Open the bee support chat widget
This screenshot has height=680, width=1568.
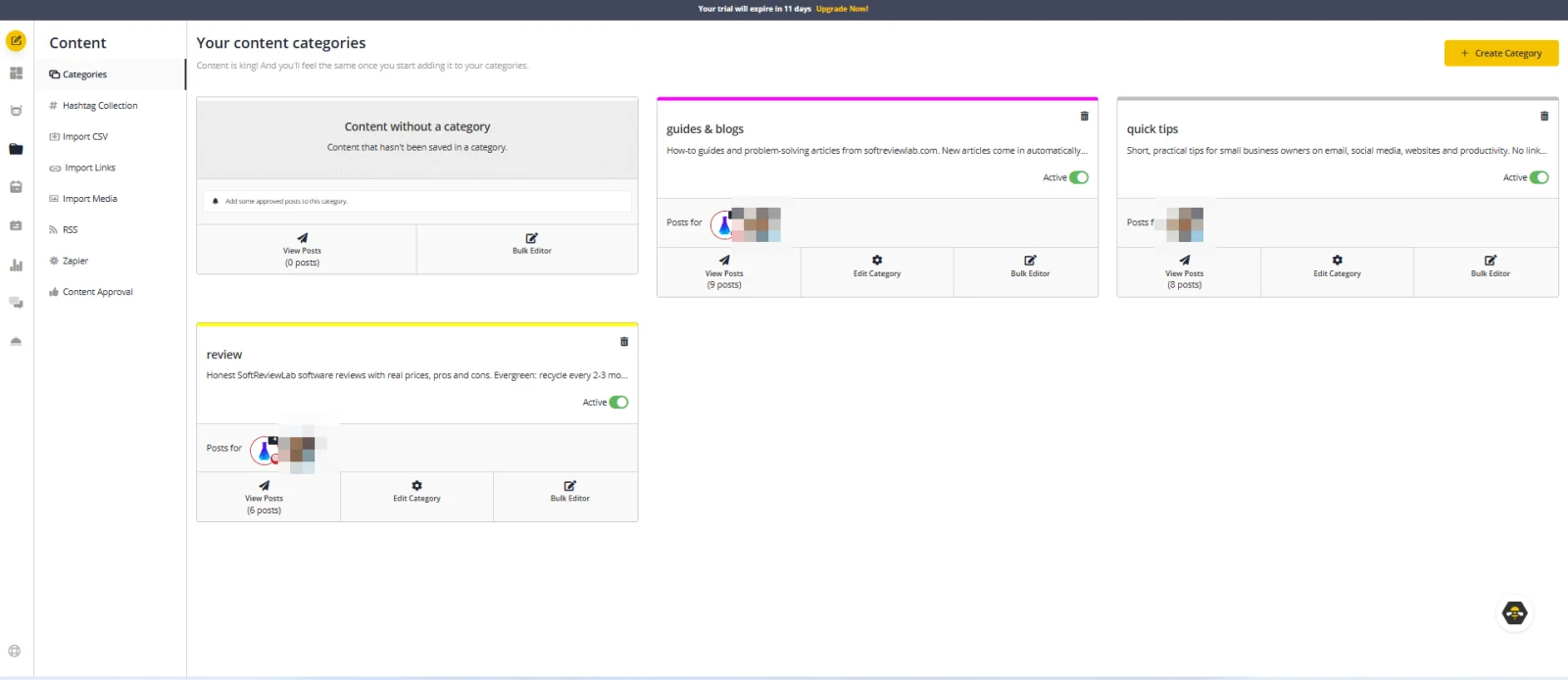point(1515,613)
